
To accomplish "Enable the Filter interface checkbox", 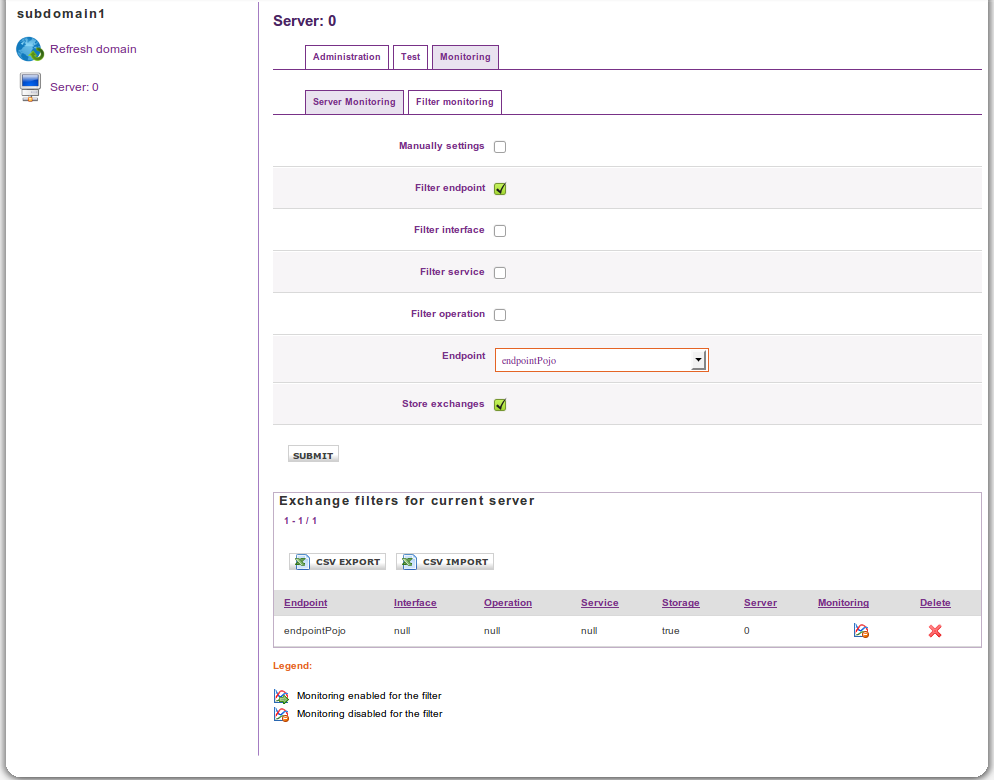I will click(500, 231).
